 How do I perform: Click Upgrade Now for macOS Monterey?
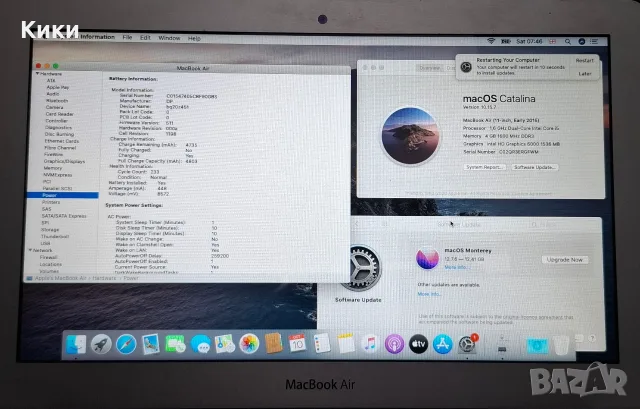coord(565,260)
